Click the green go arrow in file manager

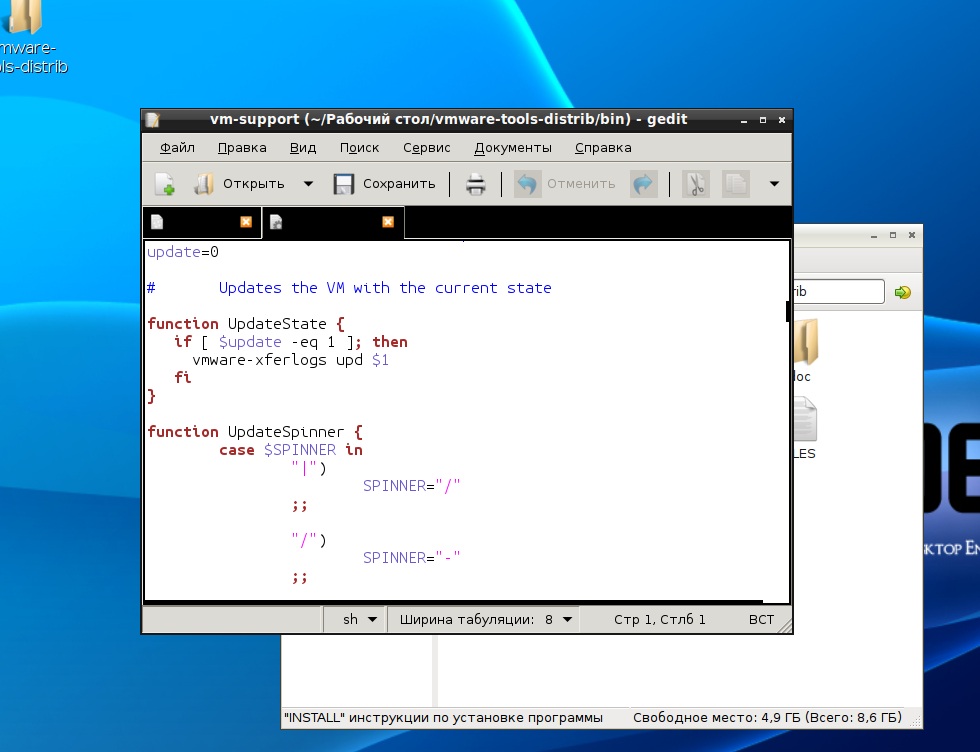[903, 292]
